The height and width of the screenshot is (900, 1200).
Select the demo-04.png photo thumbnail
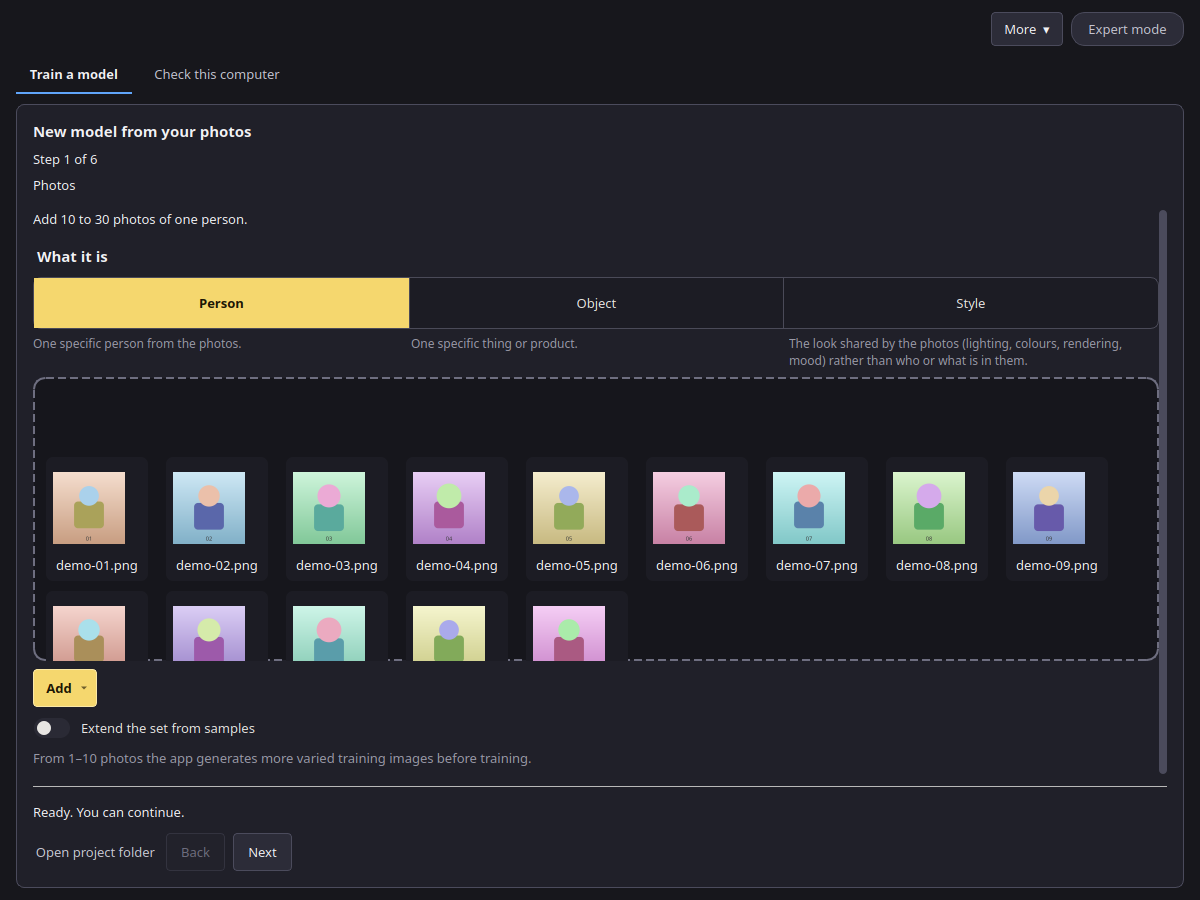coord(457,519)
